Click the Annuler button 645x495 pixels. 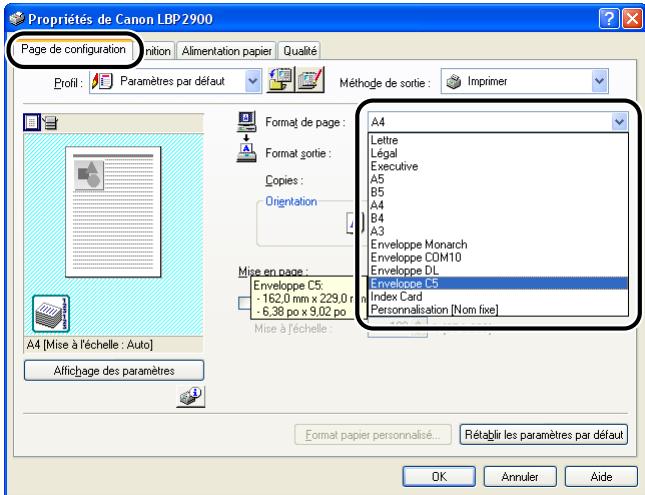pyautogui.click(x=520, y=476)
